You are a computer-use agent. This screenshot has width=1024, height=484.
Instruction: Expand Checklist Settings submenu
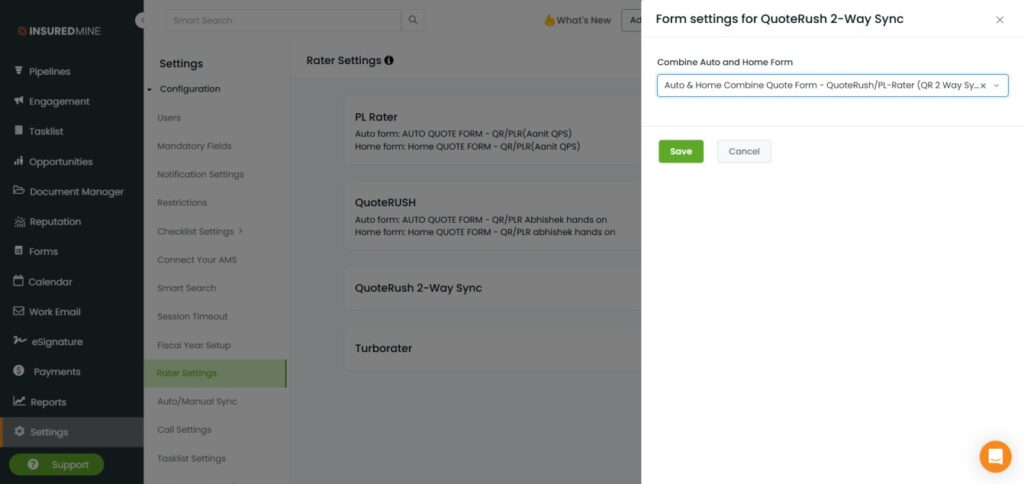[x=240, y=231]
